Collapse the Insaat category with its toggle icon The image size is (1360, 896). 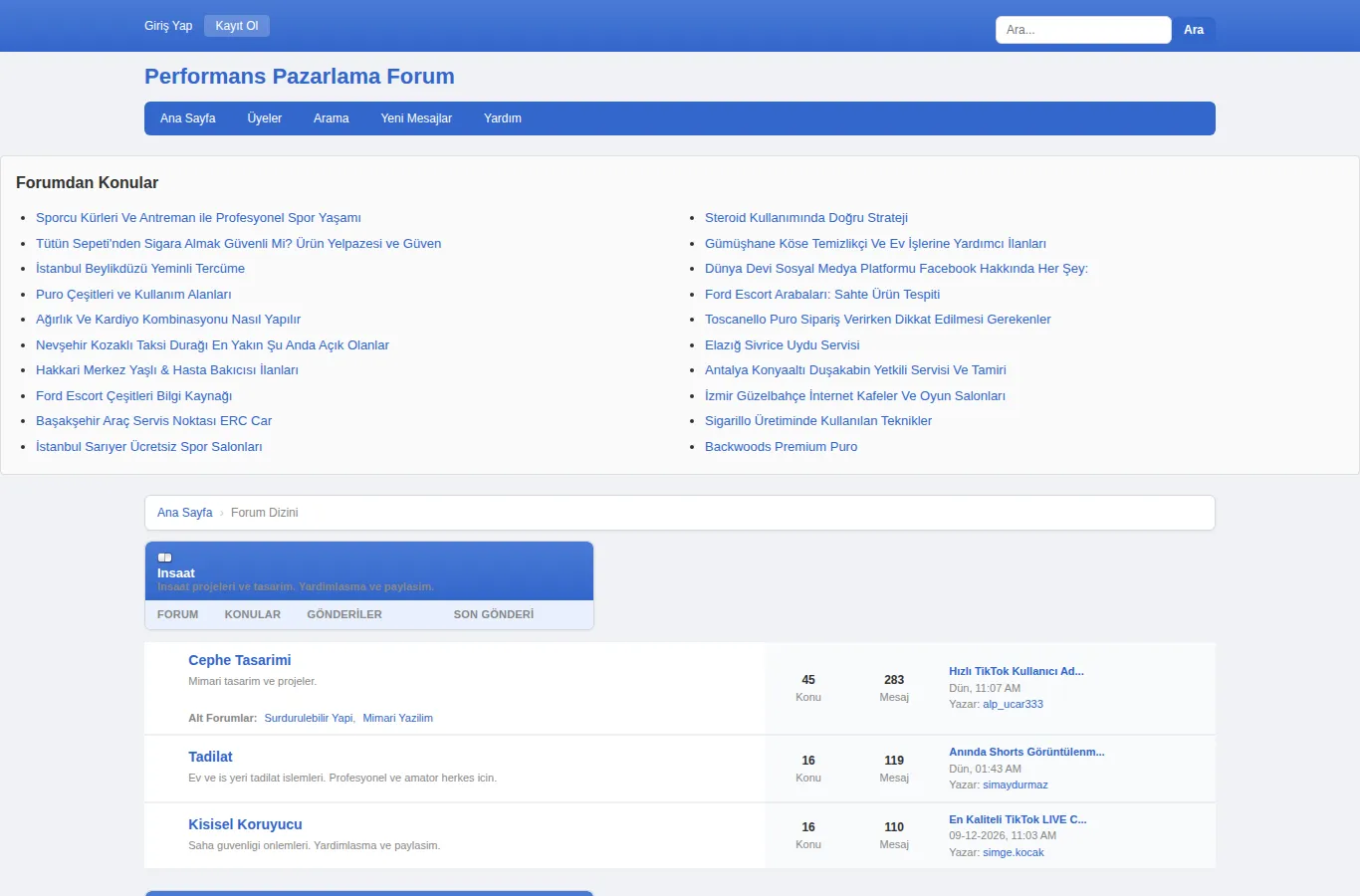tap(165, 558)
